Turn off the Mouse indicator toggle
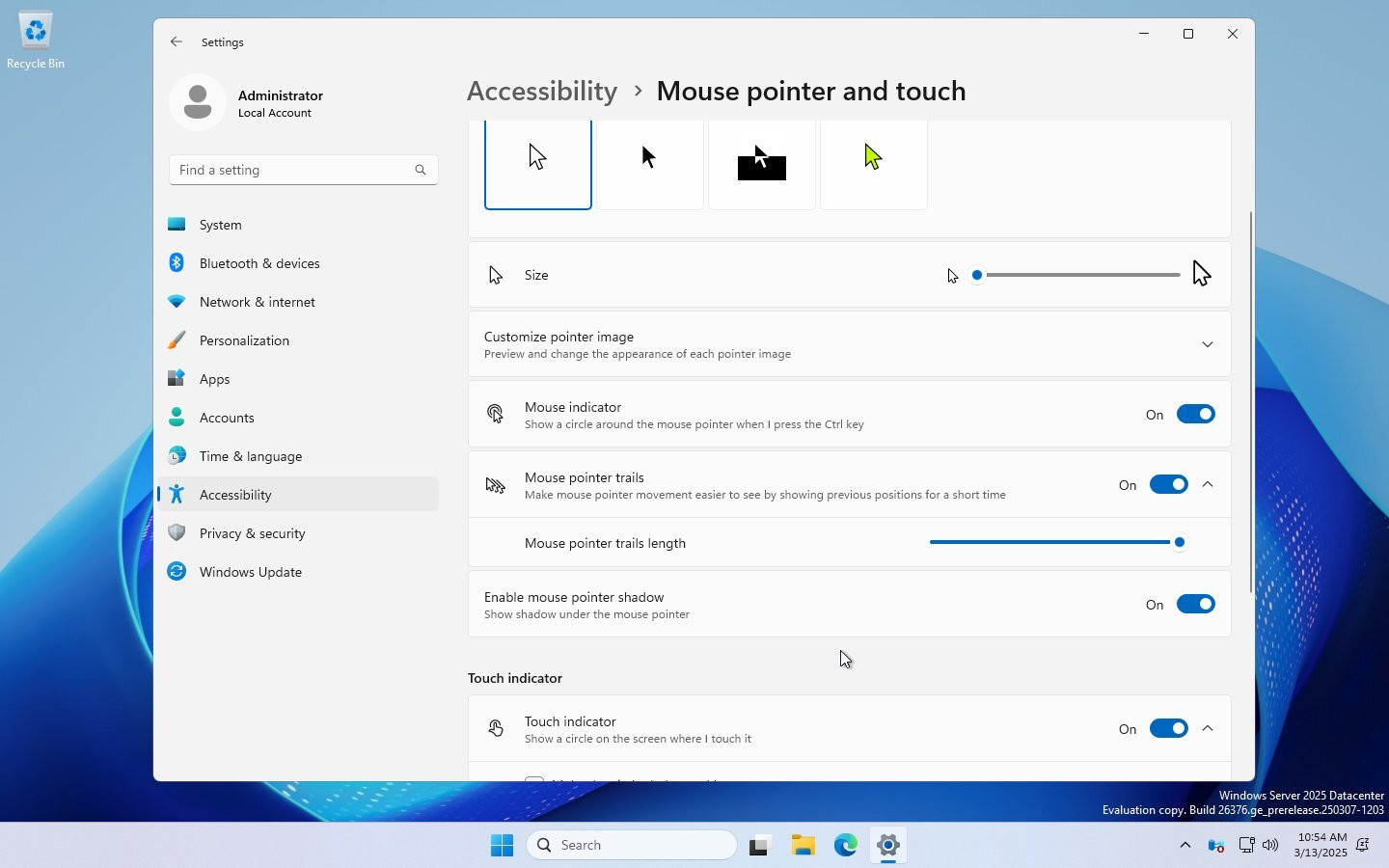 (1194, 415)
